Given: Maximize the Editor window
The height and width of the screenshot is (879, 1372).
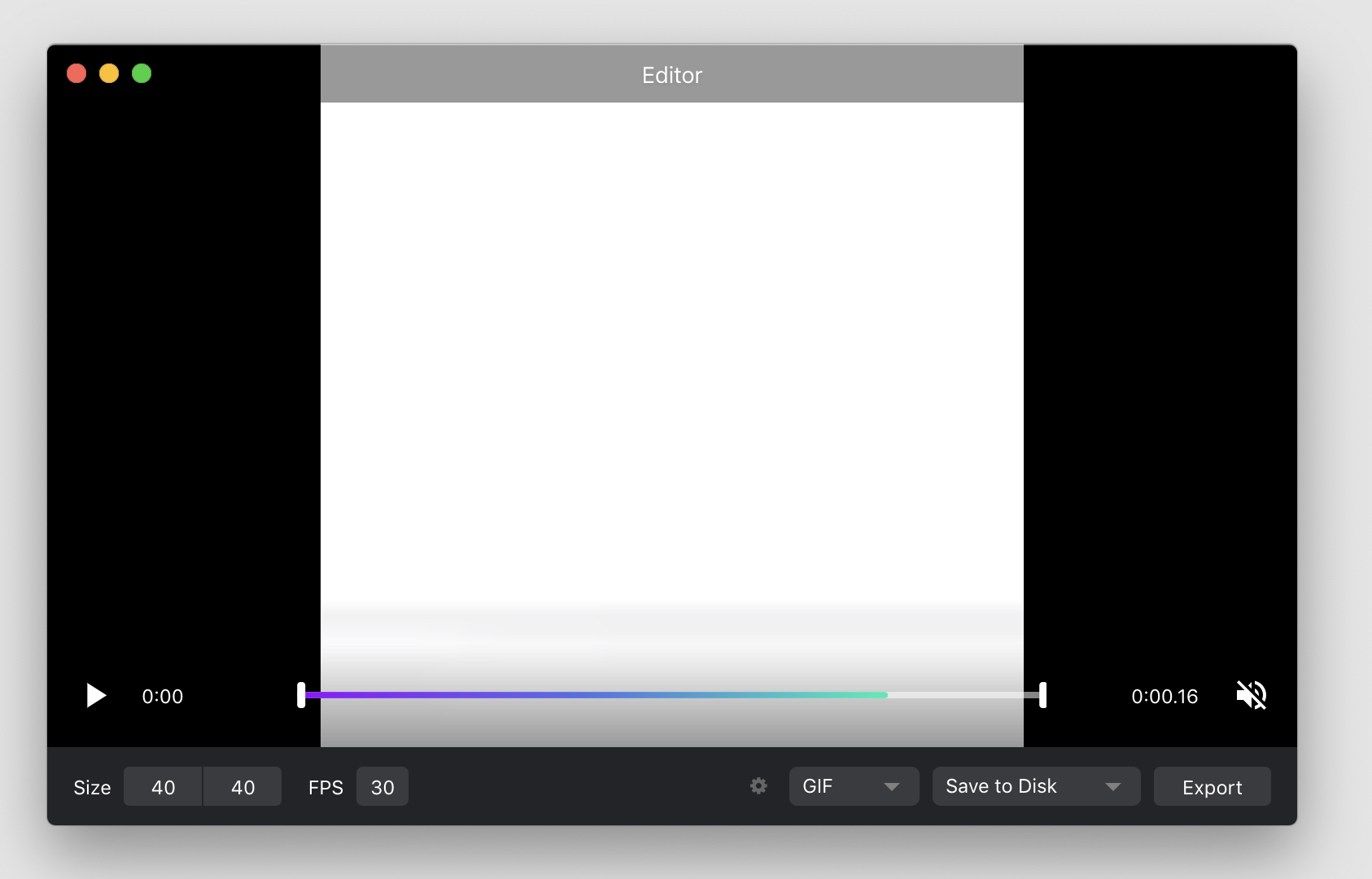Looking at the screenshot, I should pos(142,73).
